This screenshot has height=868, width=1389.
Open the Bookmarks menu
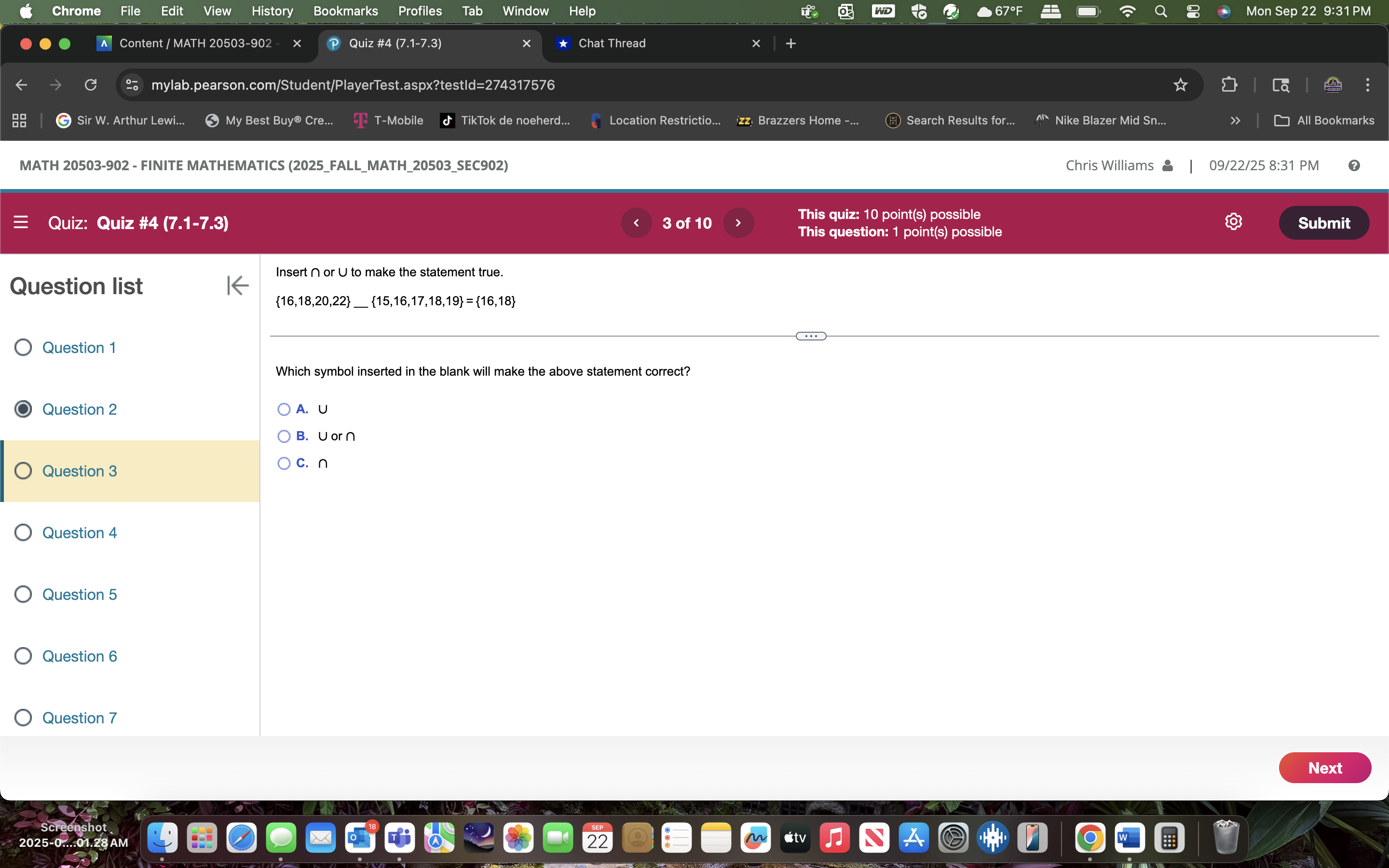[345, 11]
